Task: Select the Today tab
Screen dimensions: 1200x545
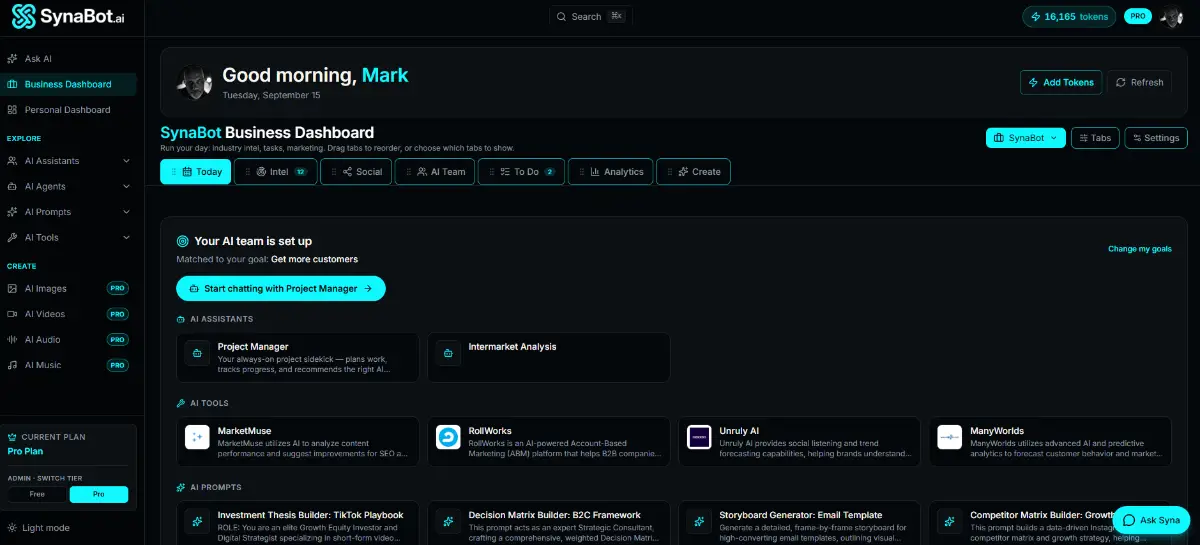Action: point(196,172)
